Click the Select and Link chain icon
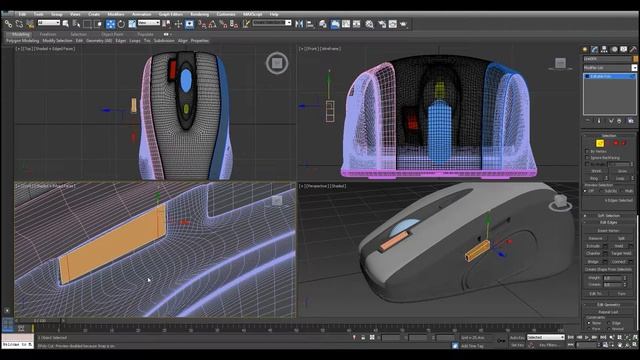 (x=8, y=24)
